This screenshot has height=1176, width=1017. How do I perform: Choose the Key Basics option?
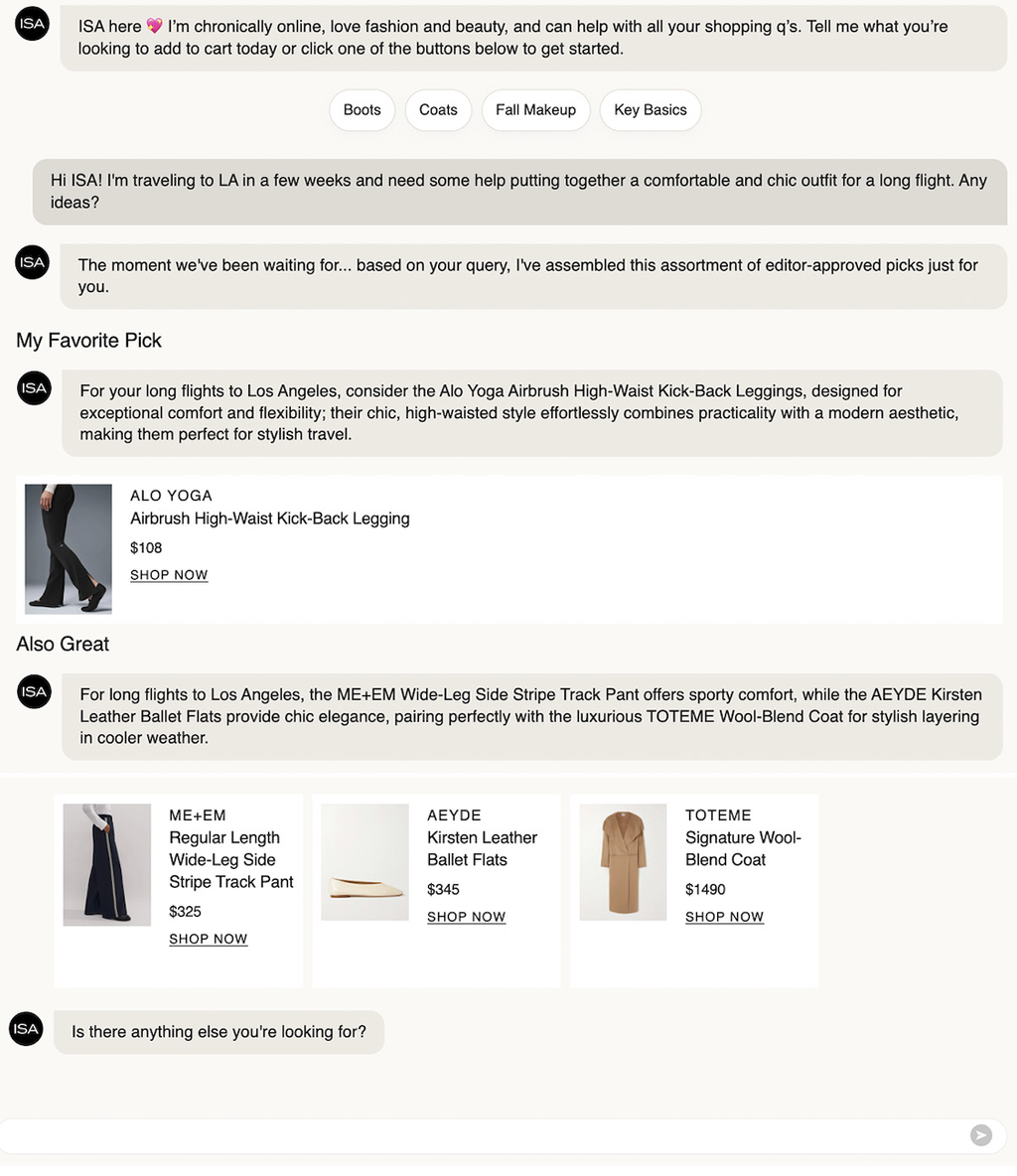[x=651, y=109]
